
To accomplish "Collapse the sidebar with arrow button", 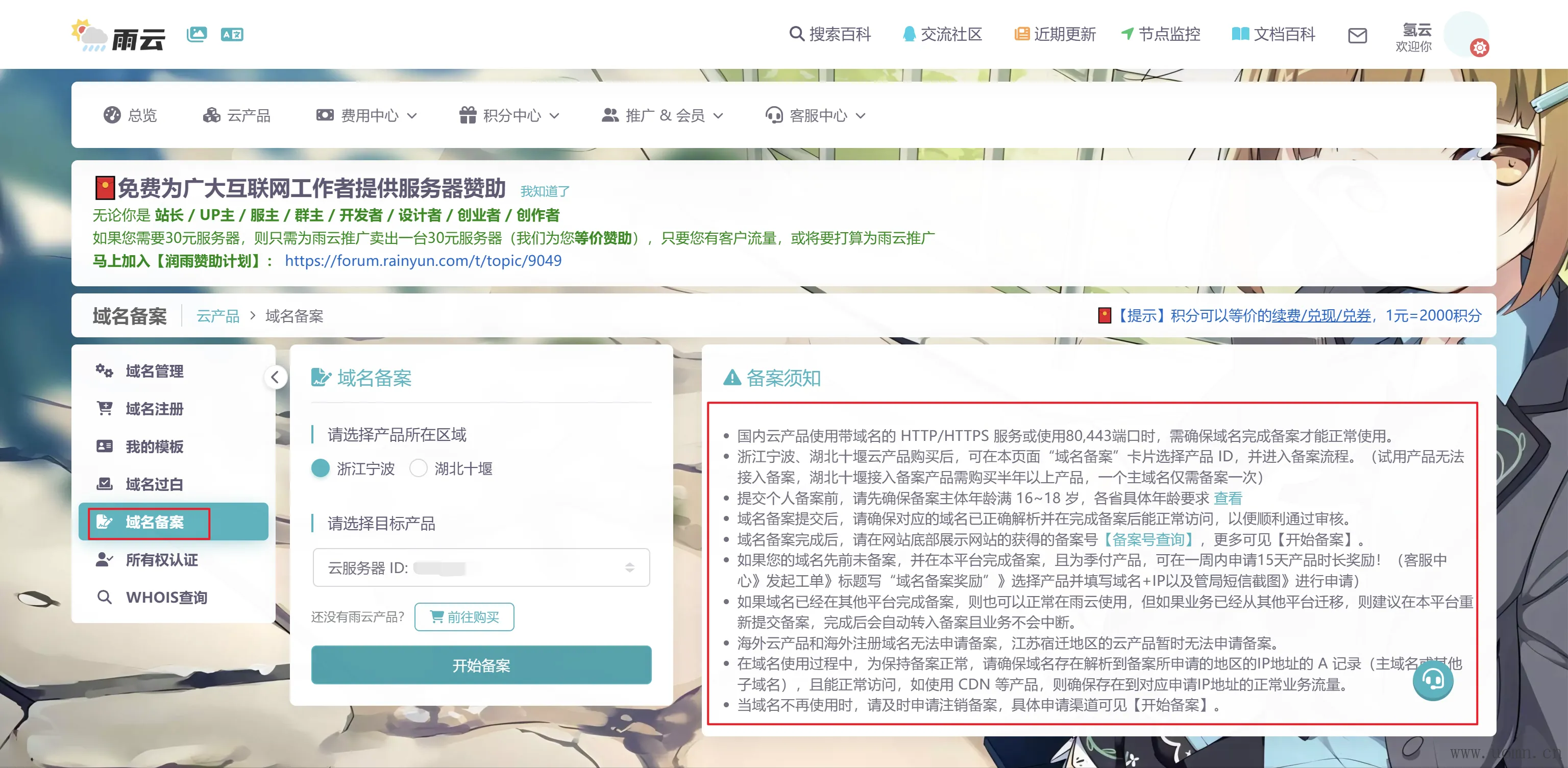I will point(275,377).
